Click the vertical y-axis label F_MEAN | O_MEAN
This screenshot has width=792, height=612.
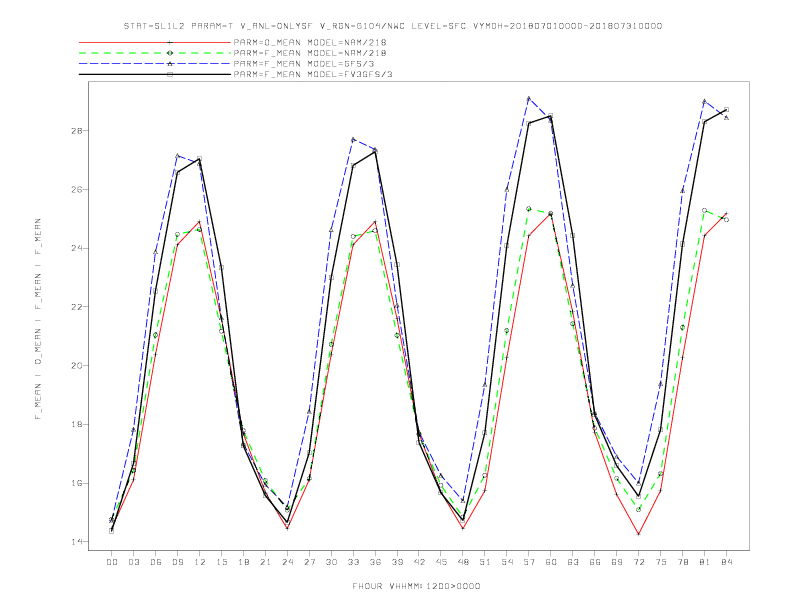pos(38,319)
